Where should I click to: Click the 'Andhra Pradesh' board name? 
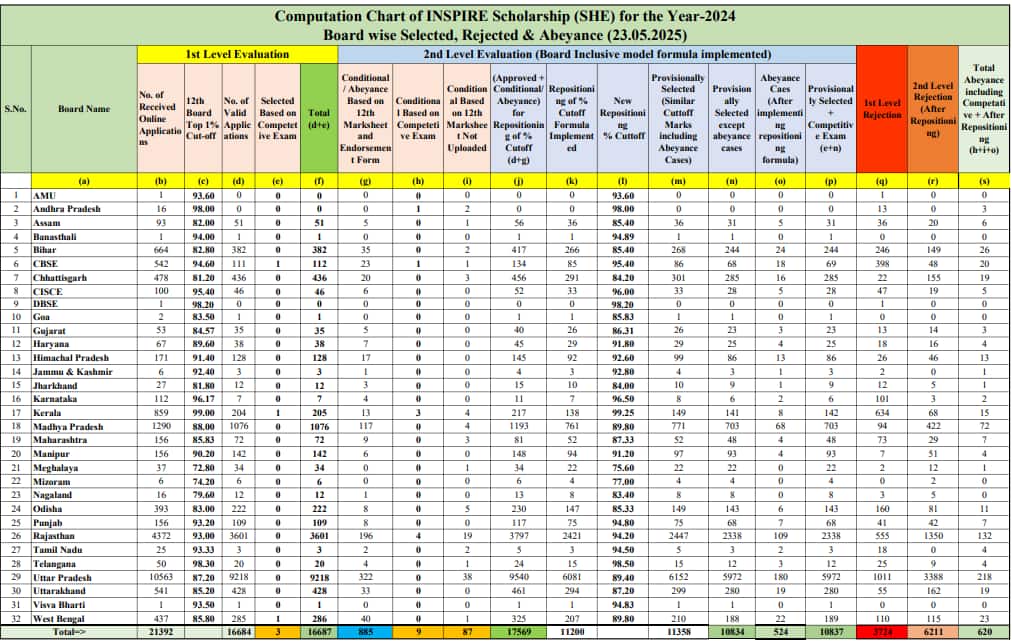[67, 209]
